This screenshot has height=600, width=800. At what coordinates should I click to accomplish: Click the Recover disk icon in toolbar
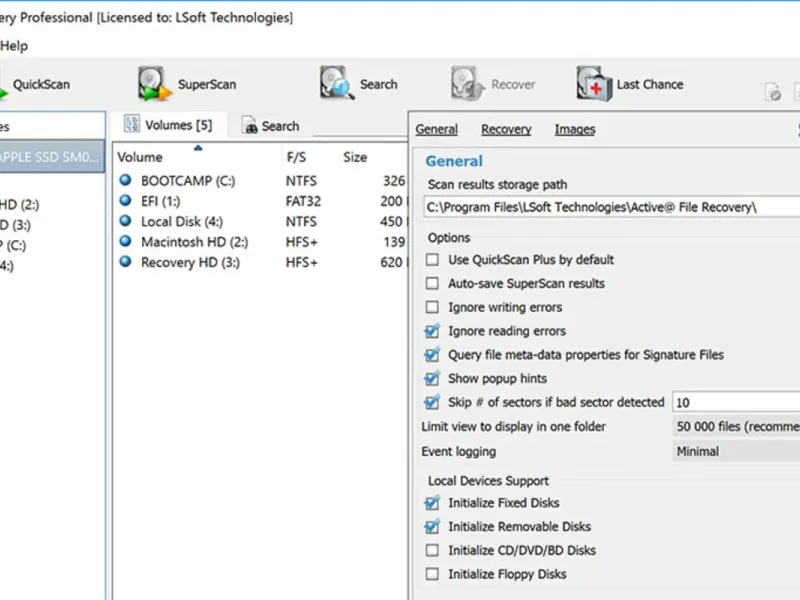(x=467, y=84)
